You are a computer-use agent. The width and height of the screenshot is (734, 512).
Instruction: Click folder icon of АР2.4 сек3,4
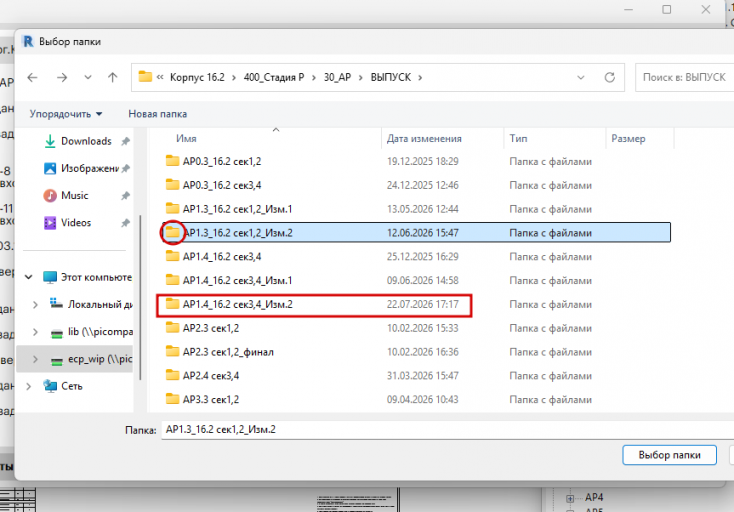tap(172, 375)
